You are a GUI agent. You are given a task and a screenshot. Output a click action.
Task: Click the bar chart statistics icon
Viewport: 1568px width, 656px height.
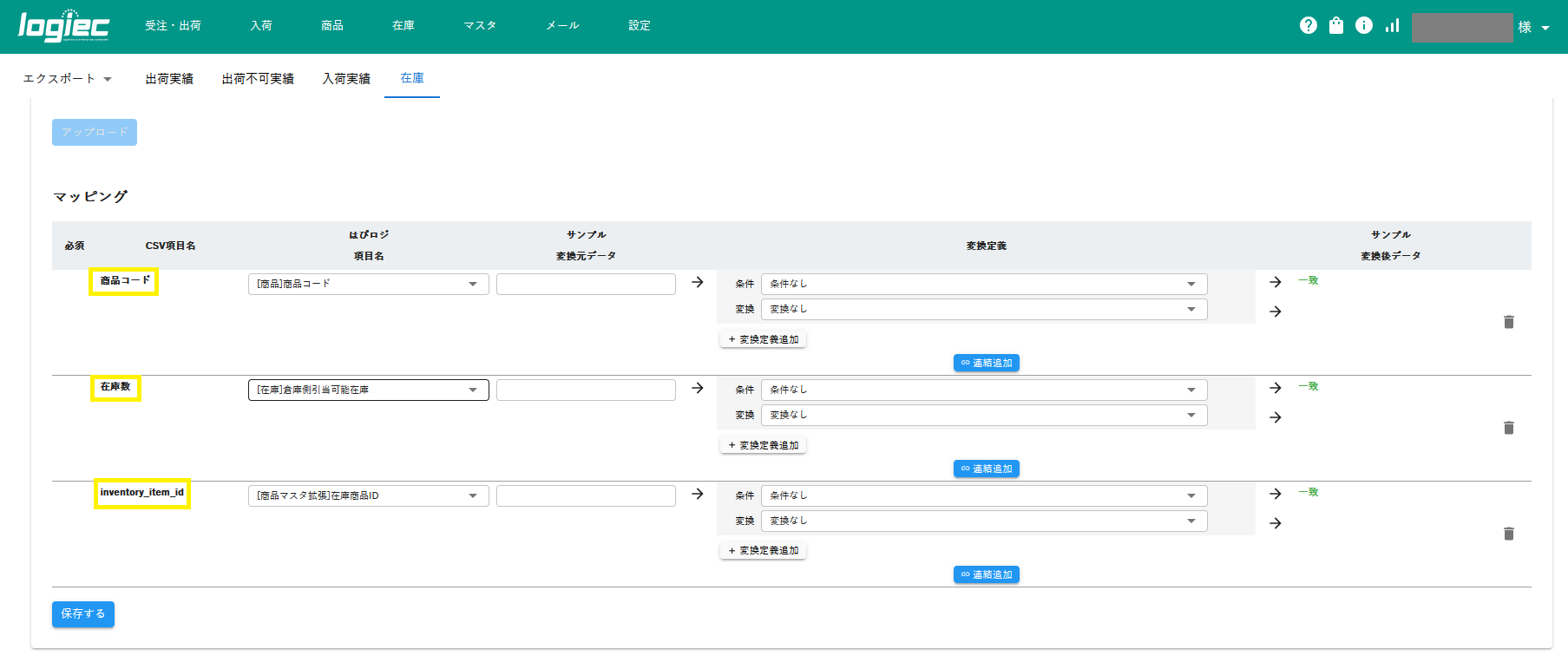[x=1392, y=26]
